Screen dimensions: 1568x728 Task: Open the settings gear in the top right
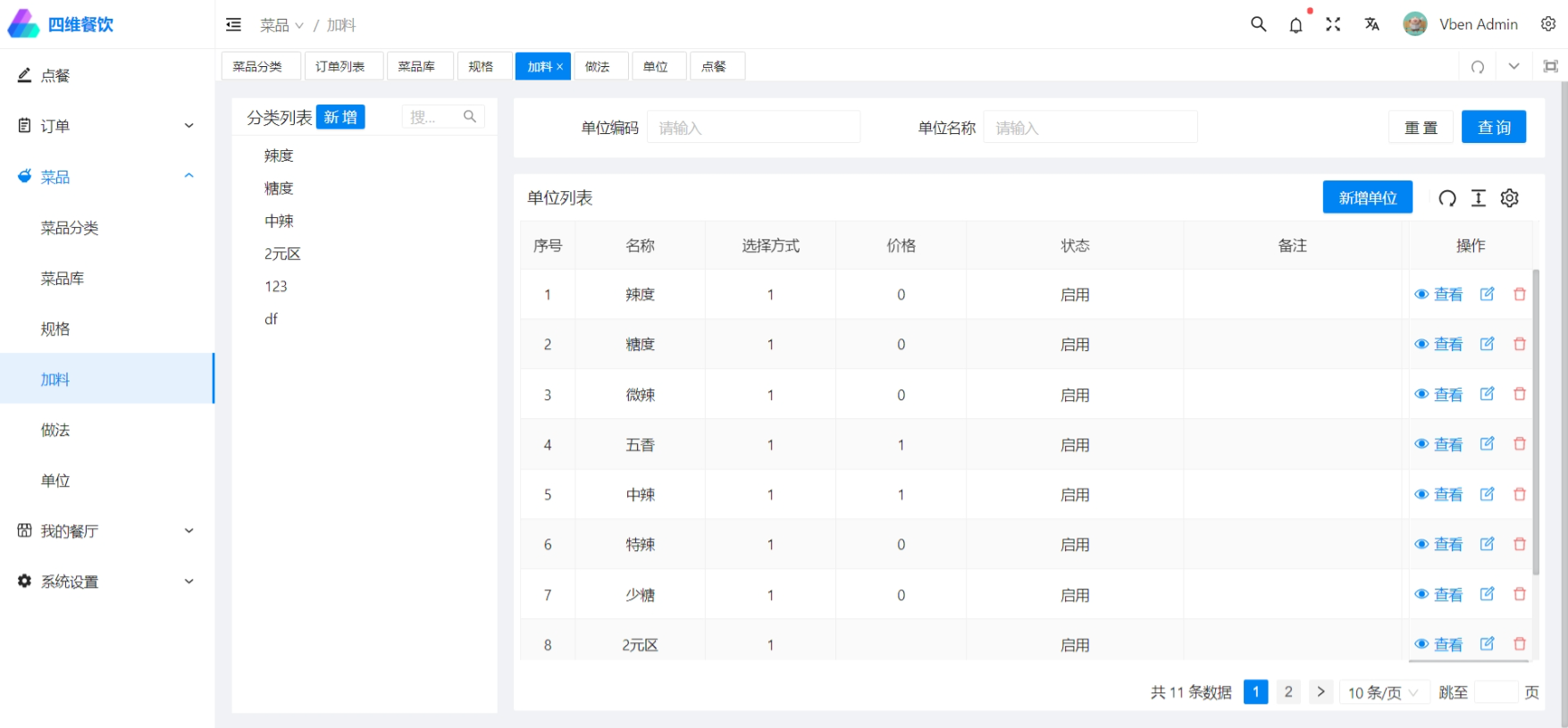[x=1548, y=24]
